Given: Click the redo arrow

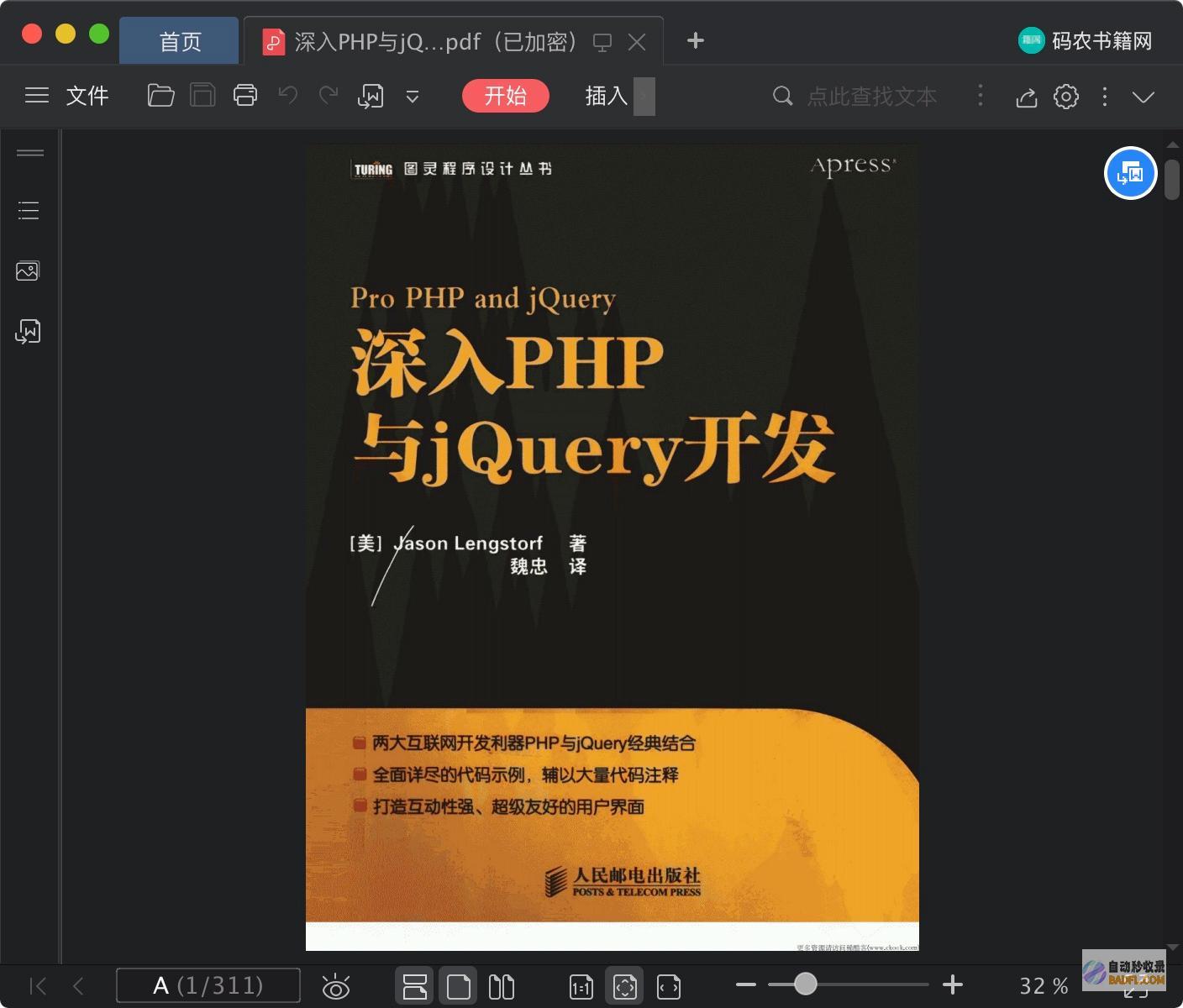Looking at the screenshot, I should tap(329, 95).
